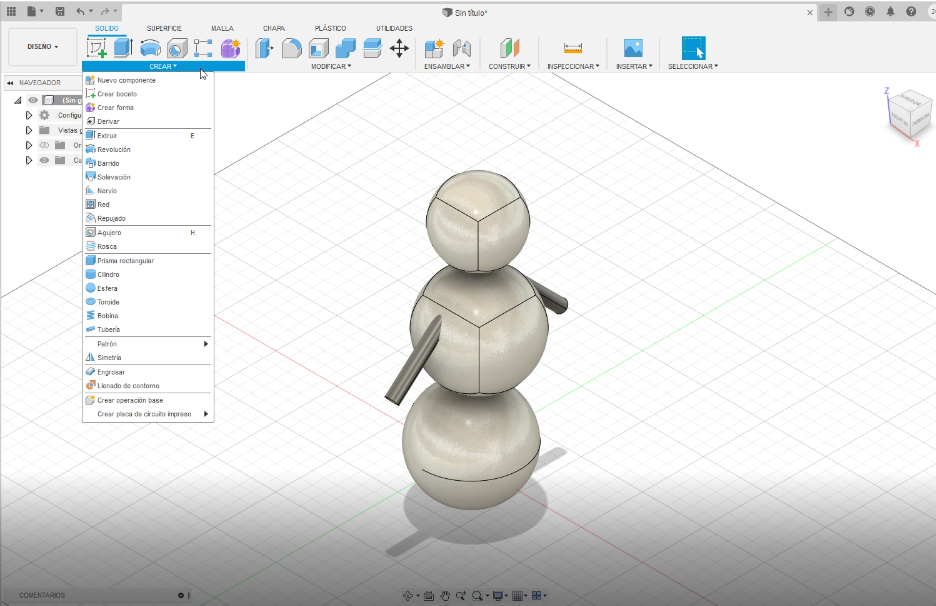Open the INSERTAR dropdown menu

point(634,66)
